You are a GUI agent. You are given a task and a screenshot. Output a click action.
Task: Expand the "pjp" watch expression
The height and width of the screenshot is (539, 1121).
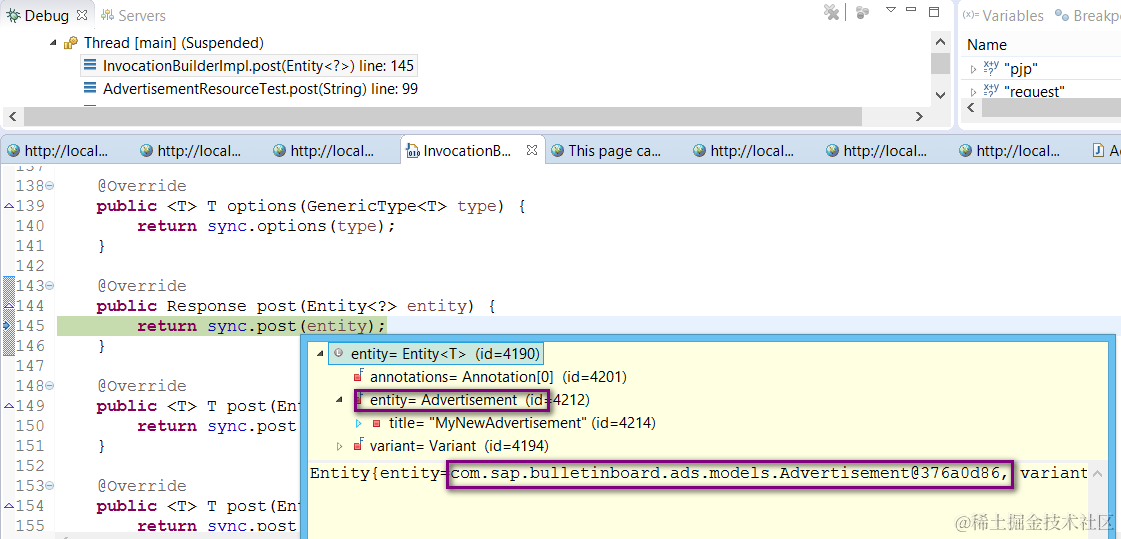point(973,69)
